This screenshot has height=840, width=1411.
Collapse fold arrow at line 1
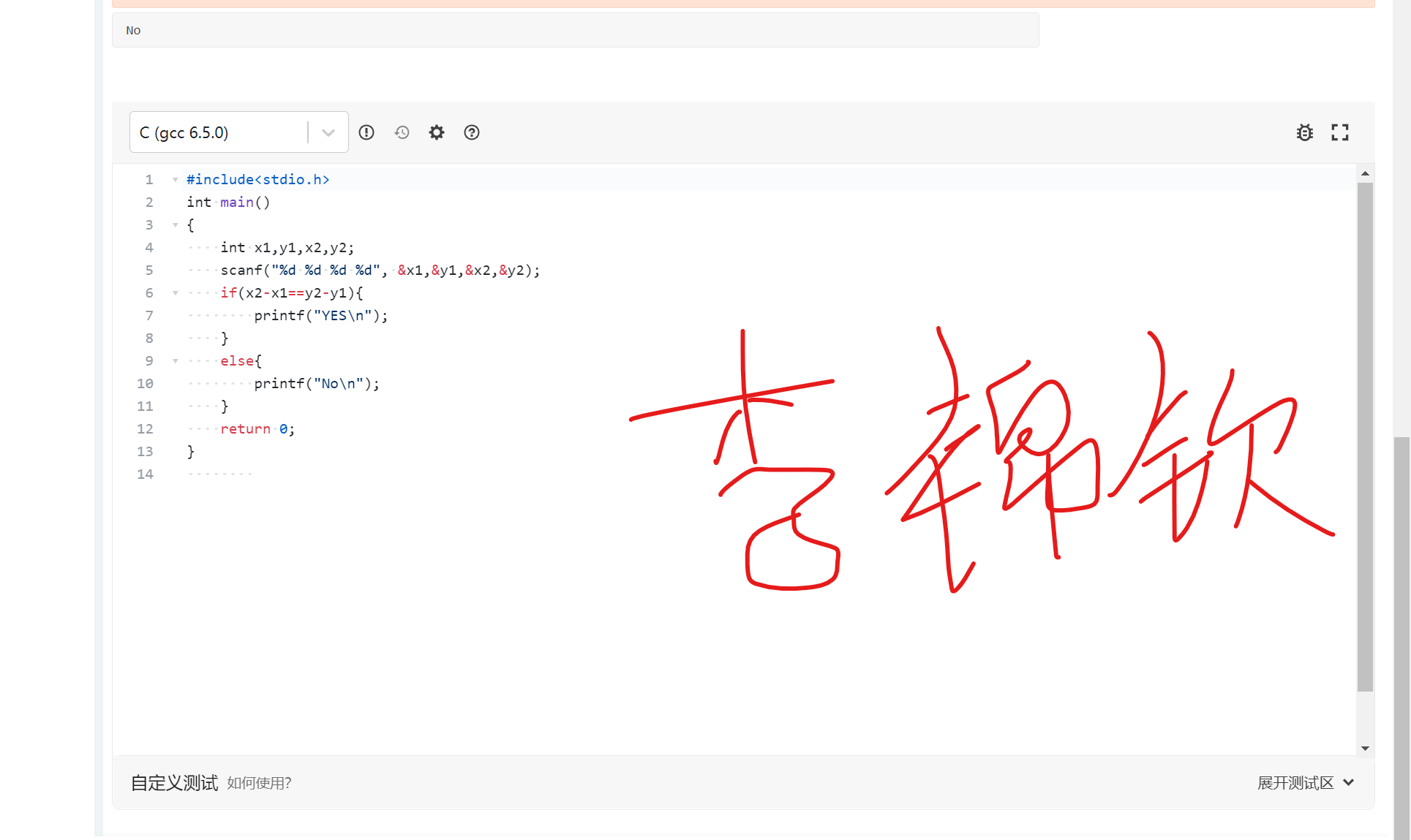click(176, 180)
